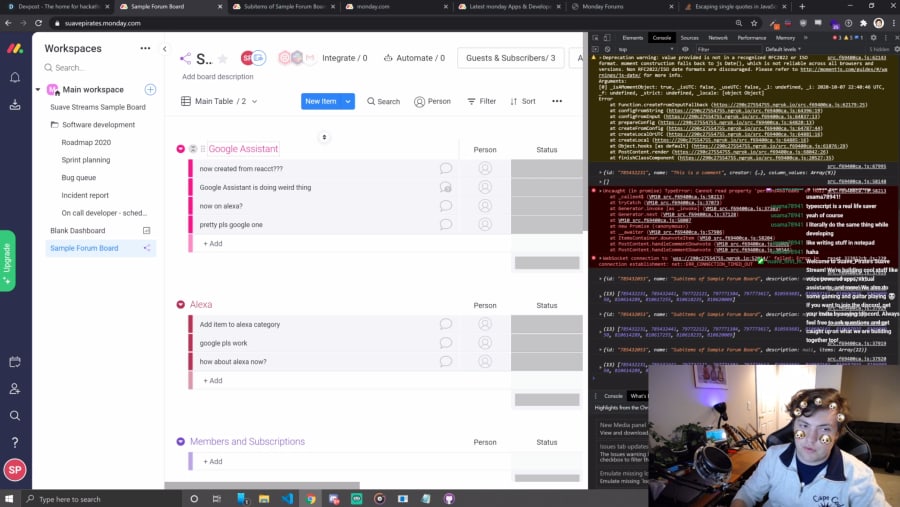Switch to DevTools Network tab

tap(717, 38)
